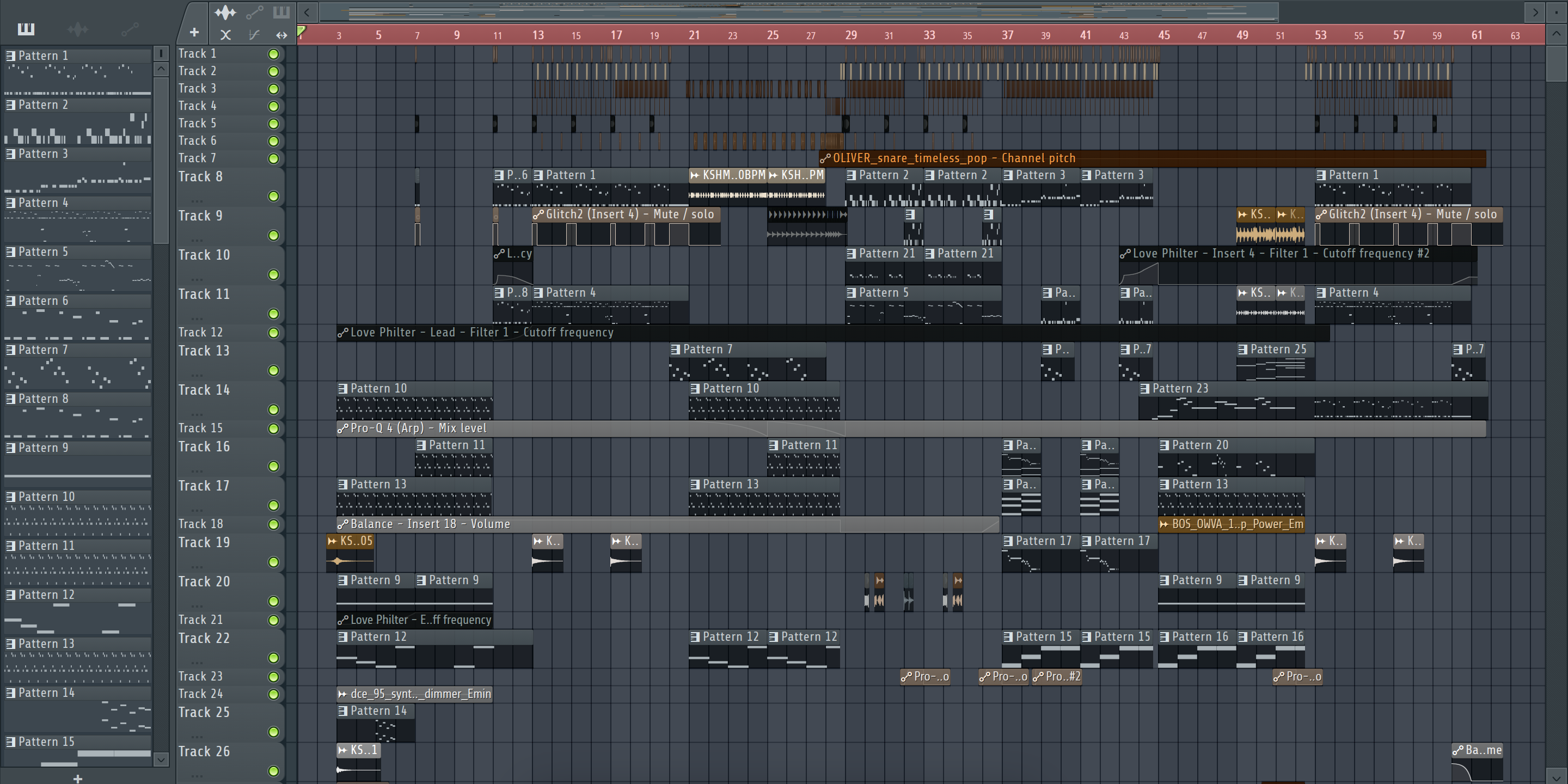The width and height of the screenshot is (1568, 784).
Task: Mute Track 15 with its green LED
Action: [274, 429]
